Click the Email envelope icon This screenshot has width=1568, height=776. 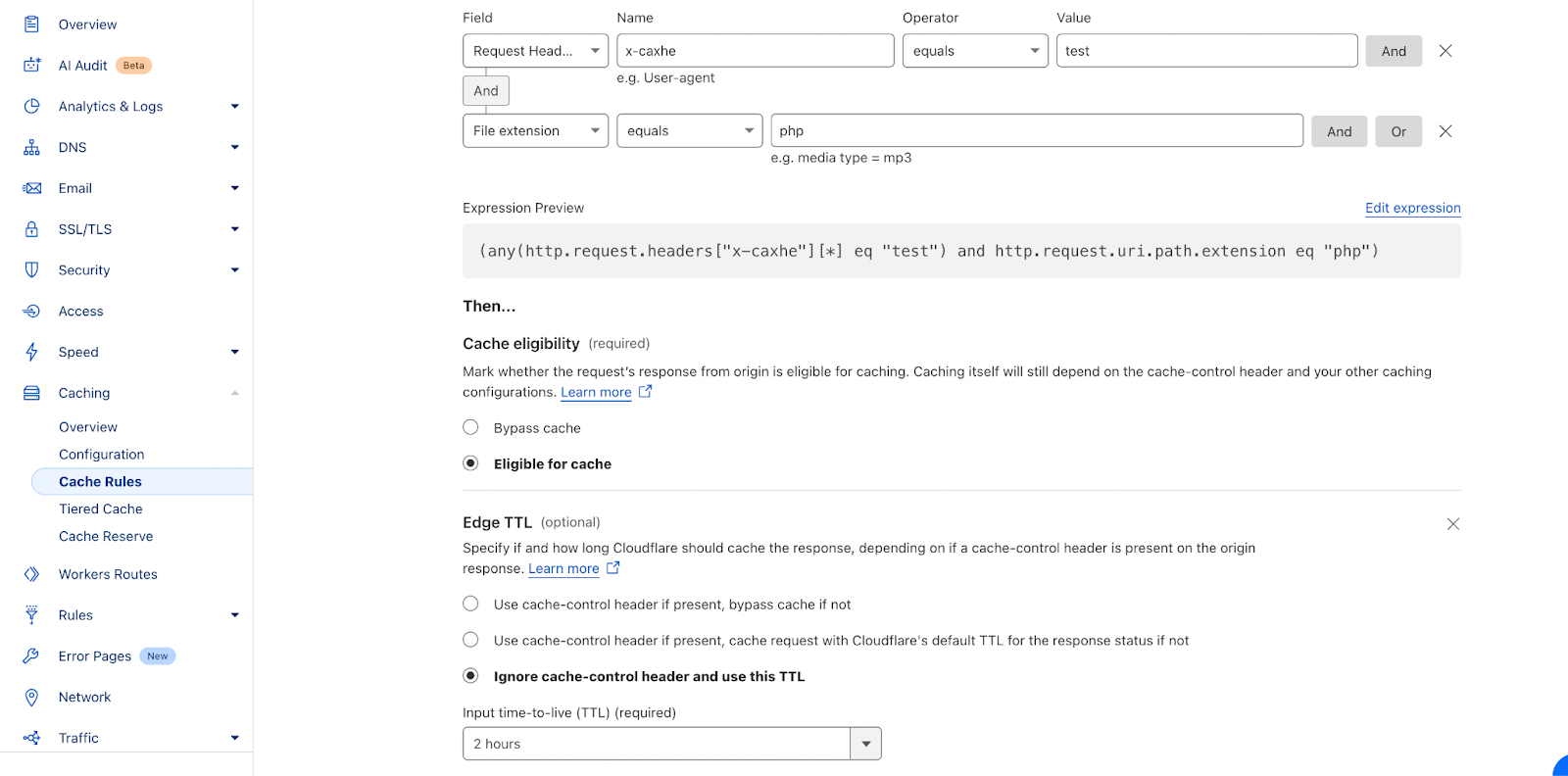point(31,188)
